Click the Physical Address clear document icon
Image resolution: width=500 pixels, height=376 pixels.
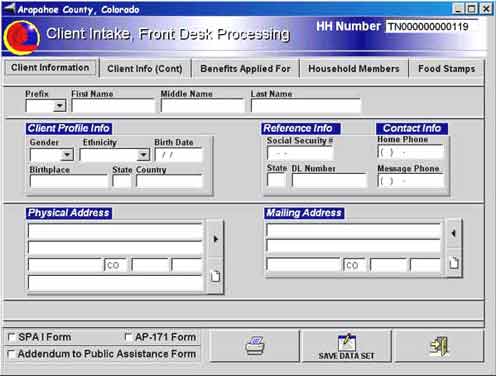coord(215,276)
